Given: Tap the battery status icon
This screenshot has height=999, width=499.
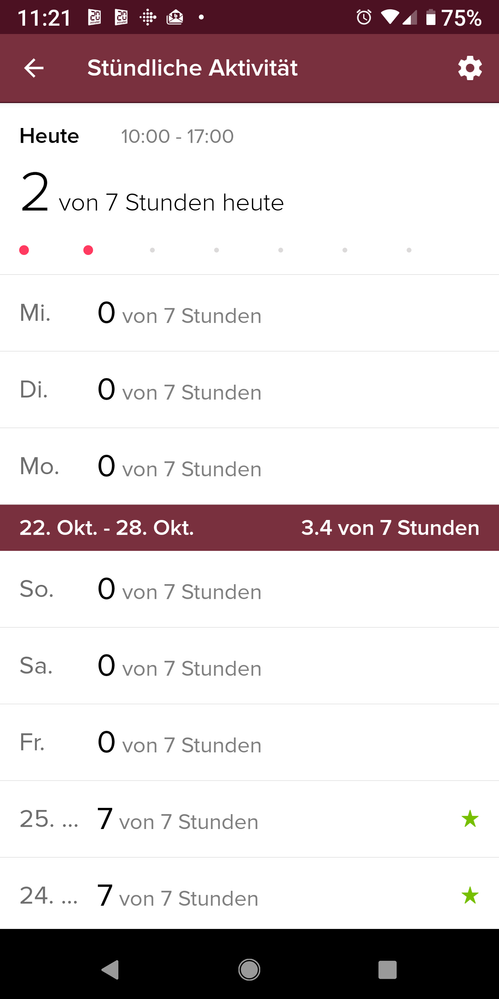Looking at the screenshot, I should (431, 18).
